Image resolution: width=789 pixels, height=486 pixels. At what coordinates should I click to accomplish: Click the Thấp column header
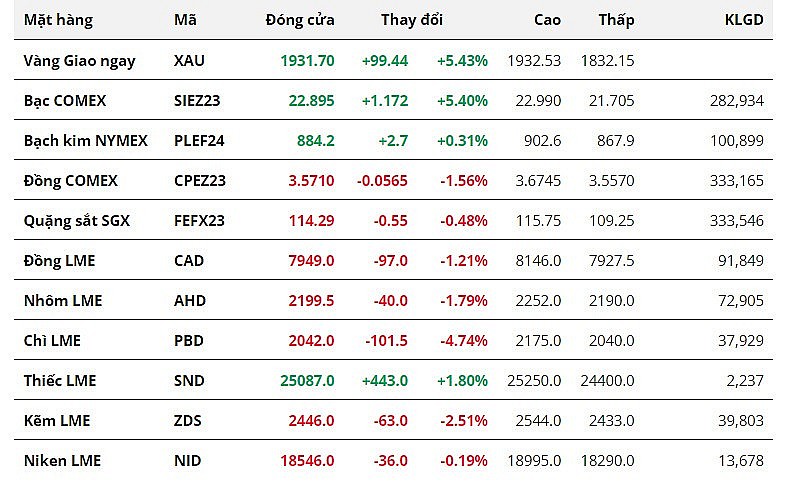click(x=616, y=20)
